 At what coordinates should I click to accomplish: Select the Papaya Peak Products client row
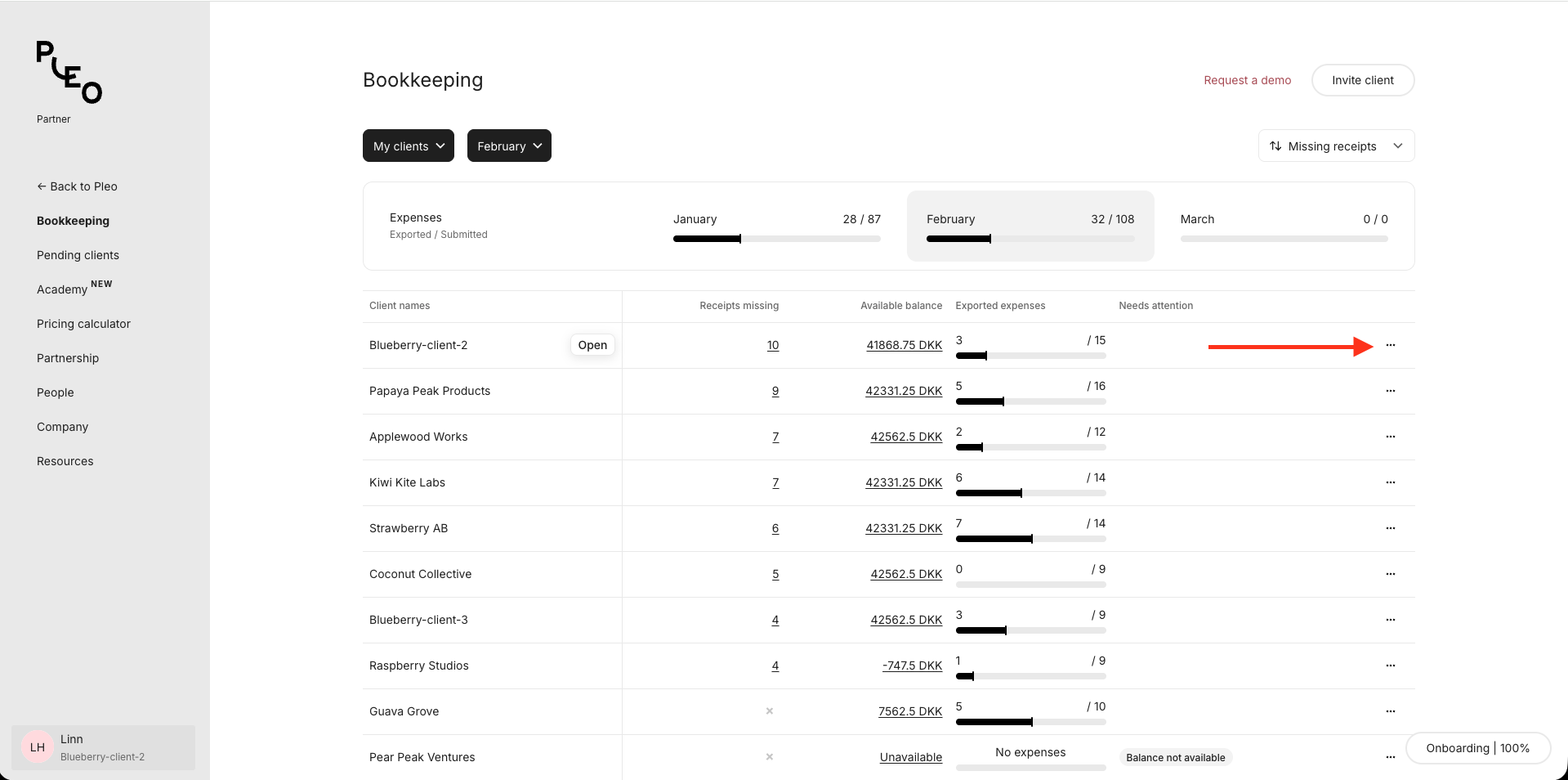(889, 391)
